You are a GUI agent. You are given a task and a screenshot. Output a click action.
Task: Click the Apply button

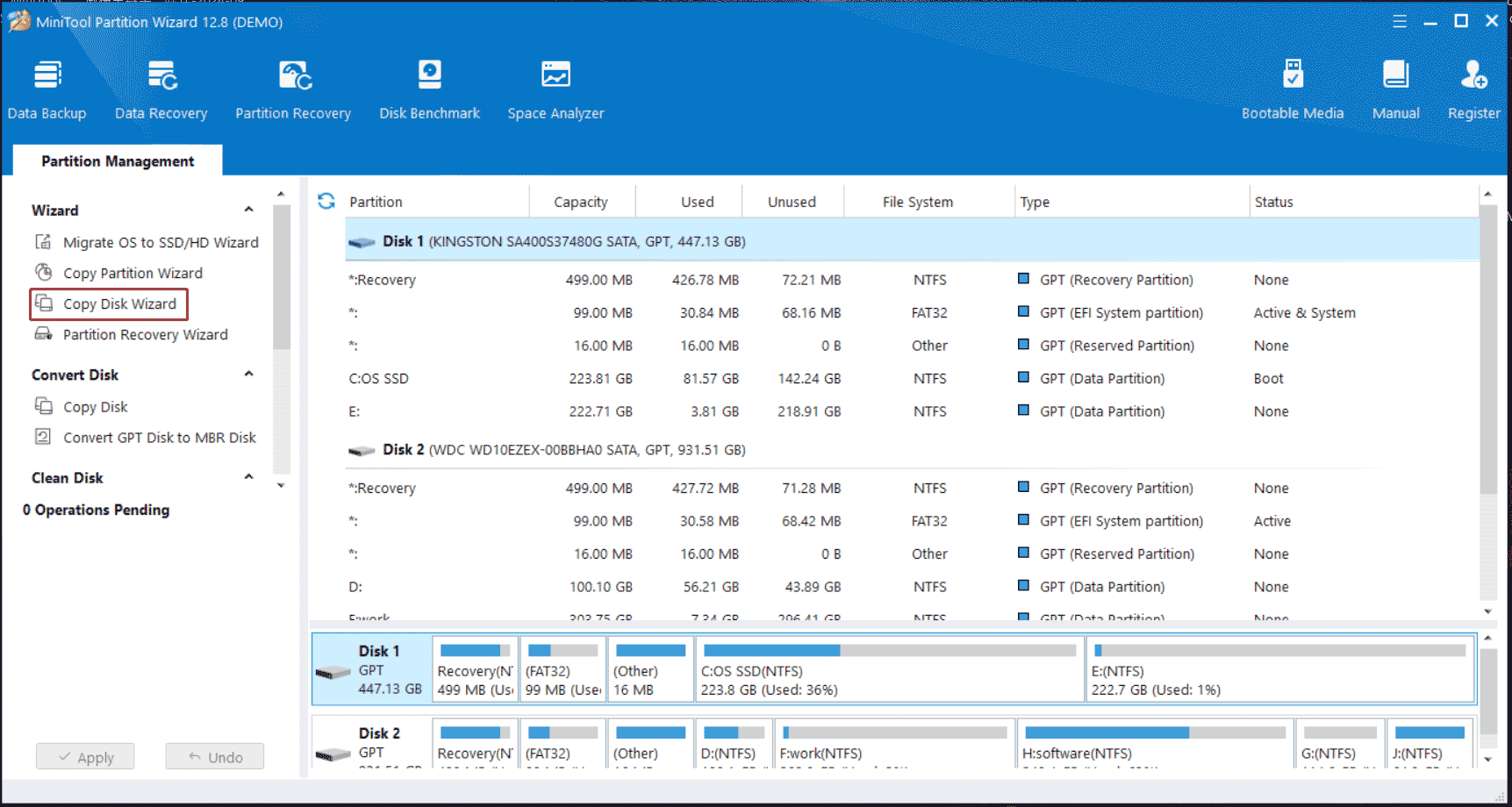click(85, 757)
